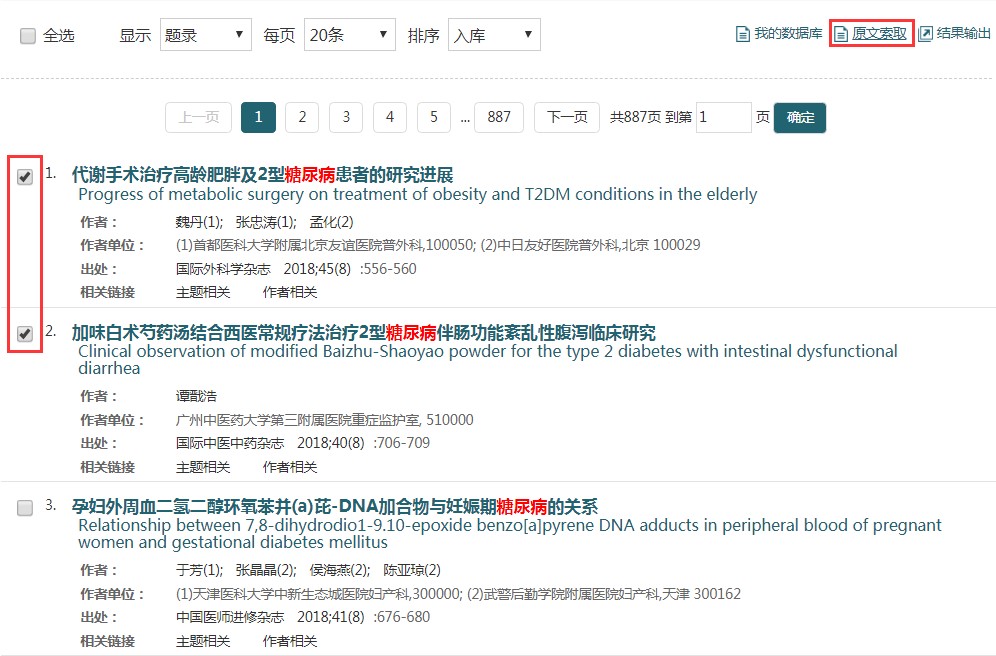Click the 下一页 next page button
This screenshot has height=656, width=996.
566,117
